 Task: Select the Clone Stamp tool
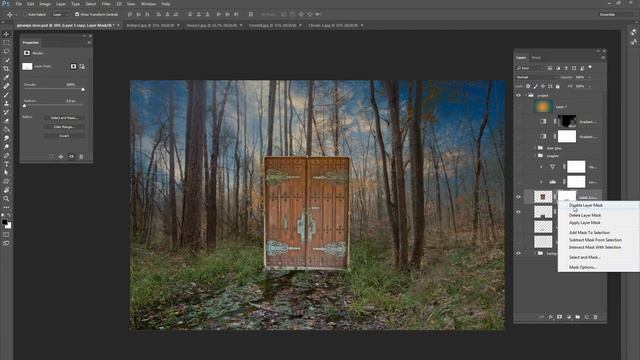coord(6,103)
